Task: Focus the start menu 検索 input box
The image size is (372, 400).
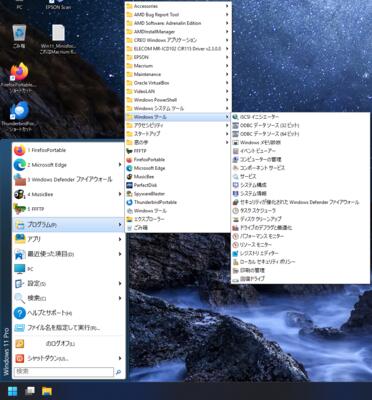Action: tap(64, 372)
